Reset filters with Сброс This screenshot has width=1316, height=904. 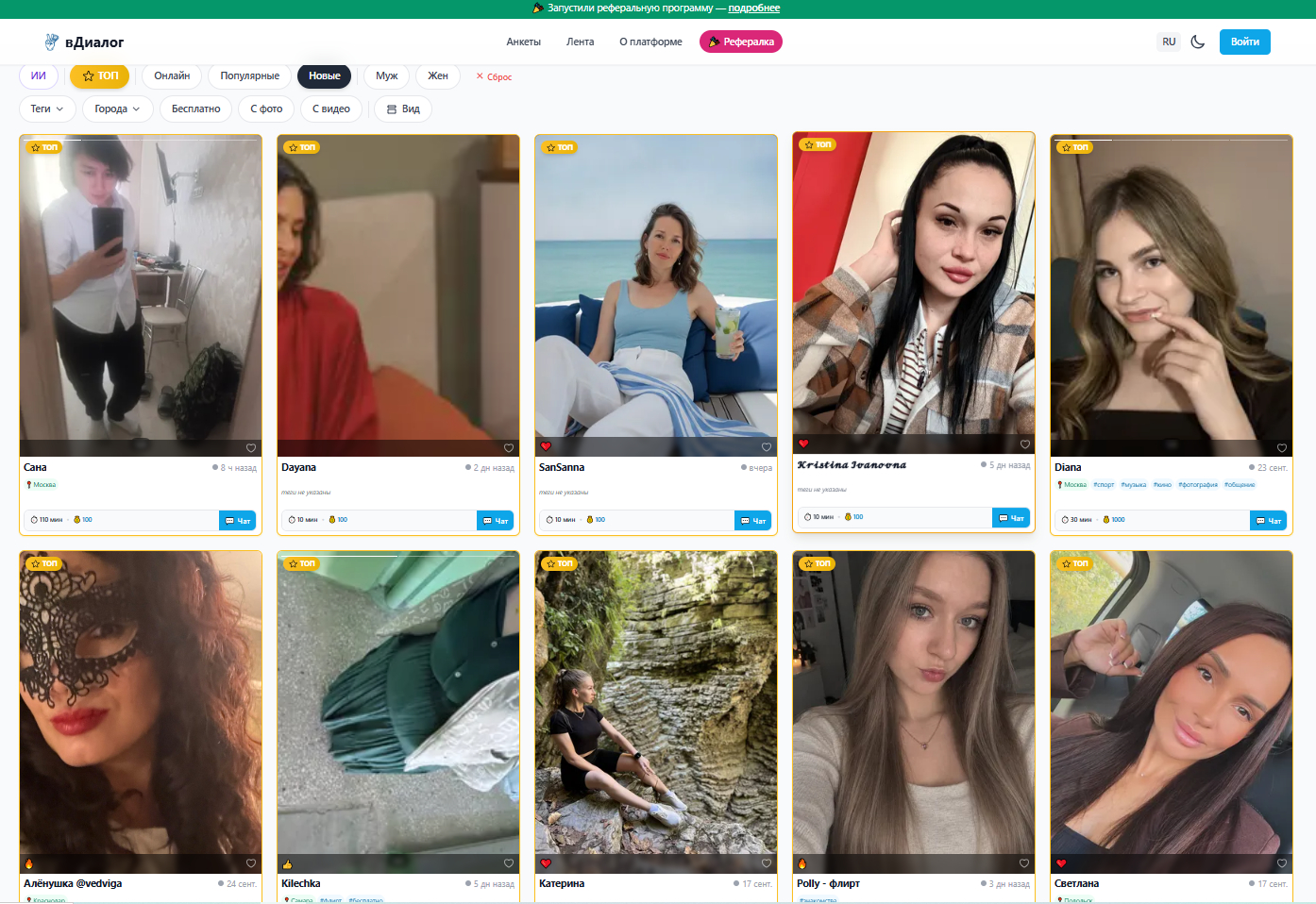494,76
